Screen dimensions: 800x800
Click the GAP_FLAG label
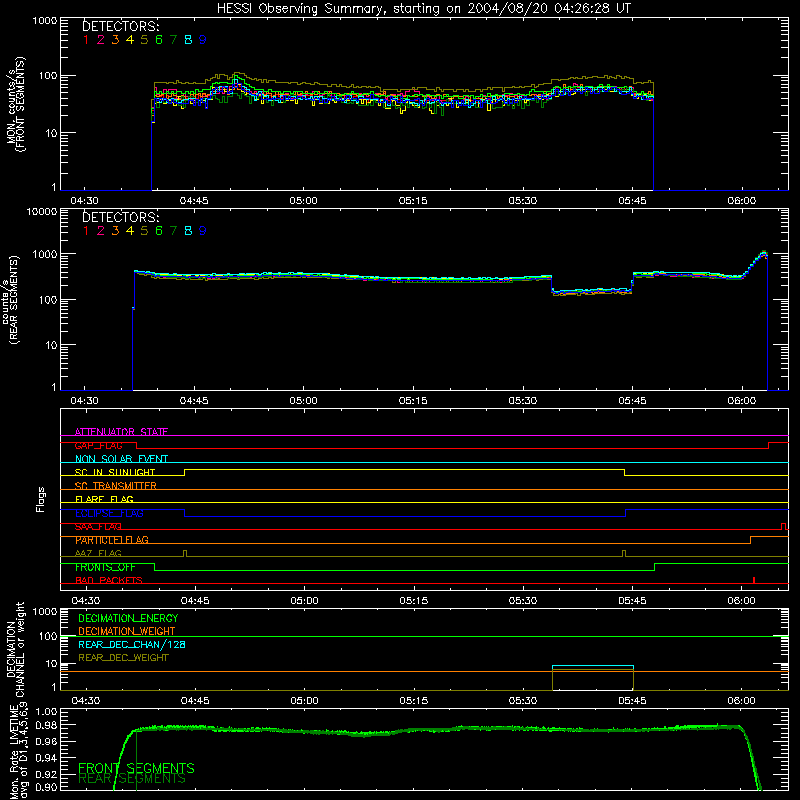click(98, 445)
